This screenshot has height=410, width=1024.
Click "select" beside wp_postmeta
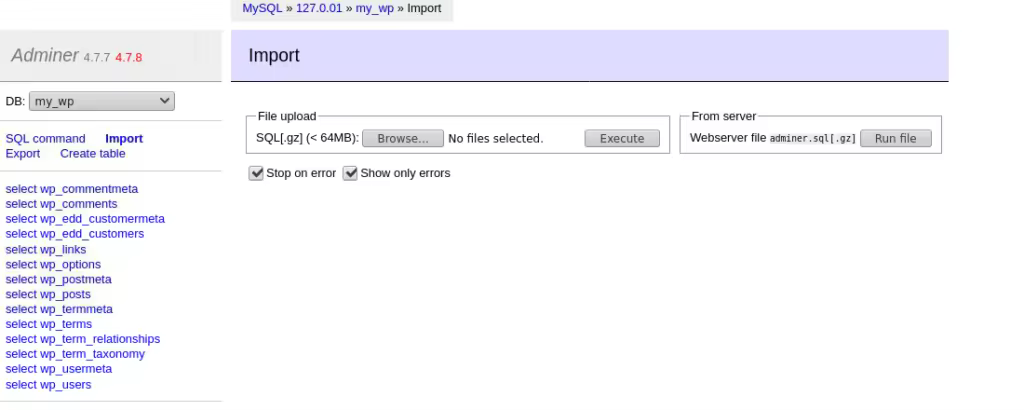pyautogui.click(x=21, y=279)
